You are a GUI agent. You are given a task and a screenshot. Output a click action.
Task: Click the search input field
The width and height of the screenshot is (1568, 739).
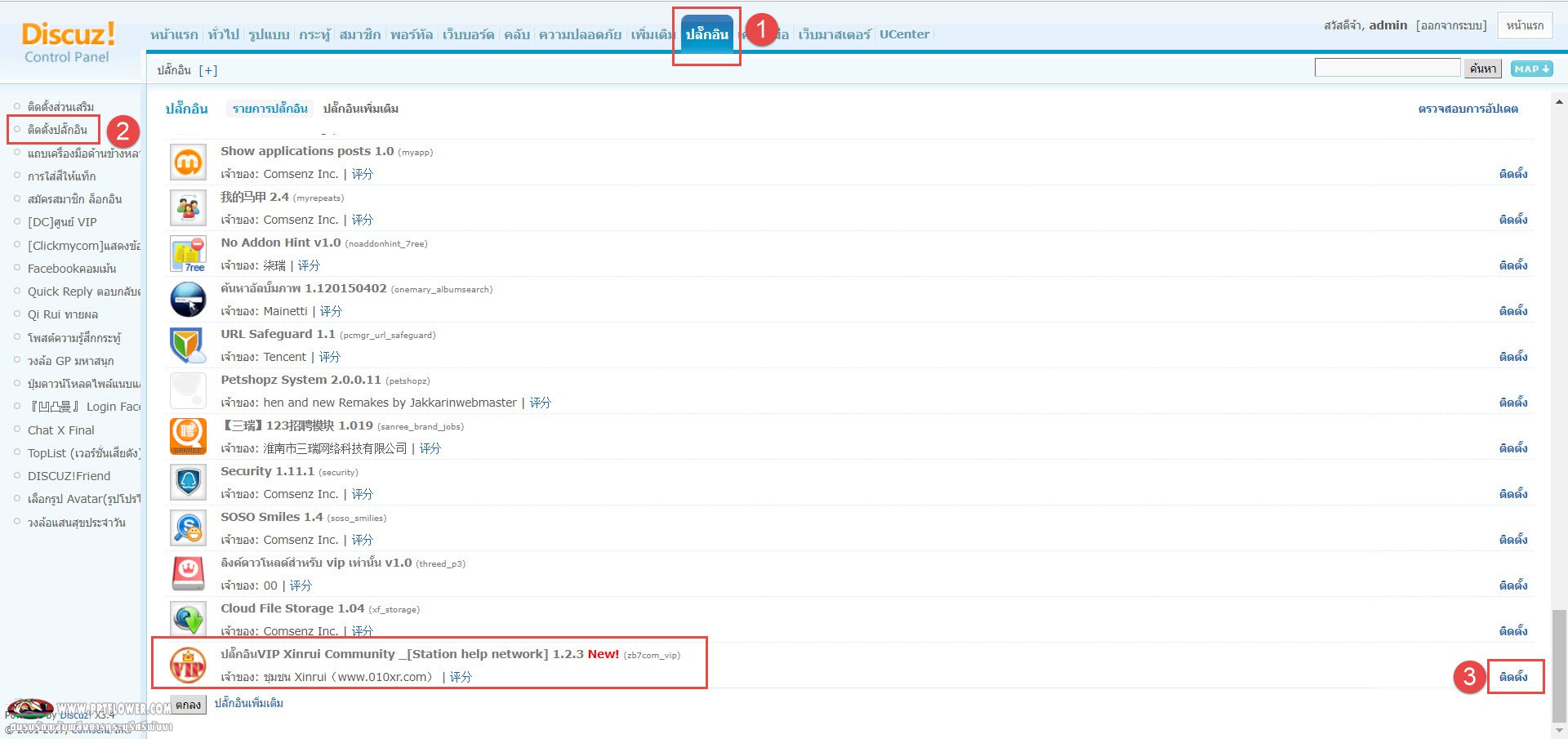(1388, 68)
